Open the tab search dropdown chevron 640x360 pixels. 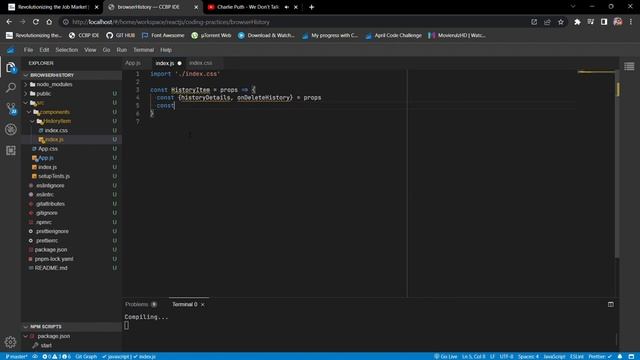click(x=573, y=7)
